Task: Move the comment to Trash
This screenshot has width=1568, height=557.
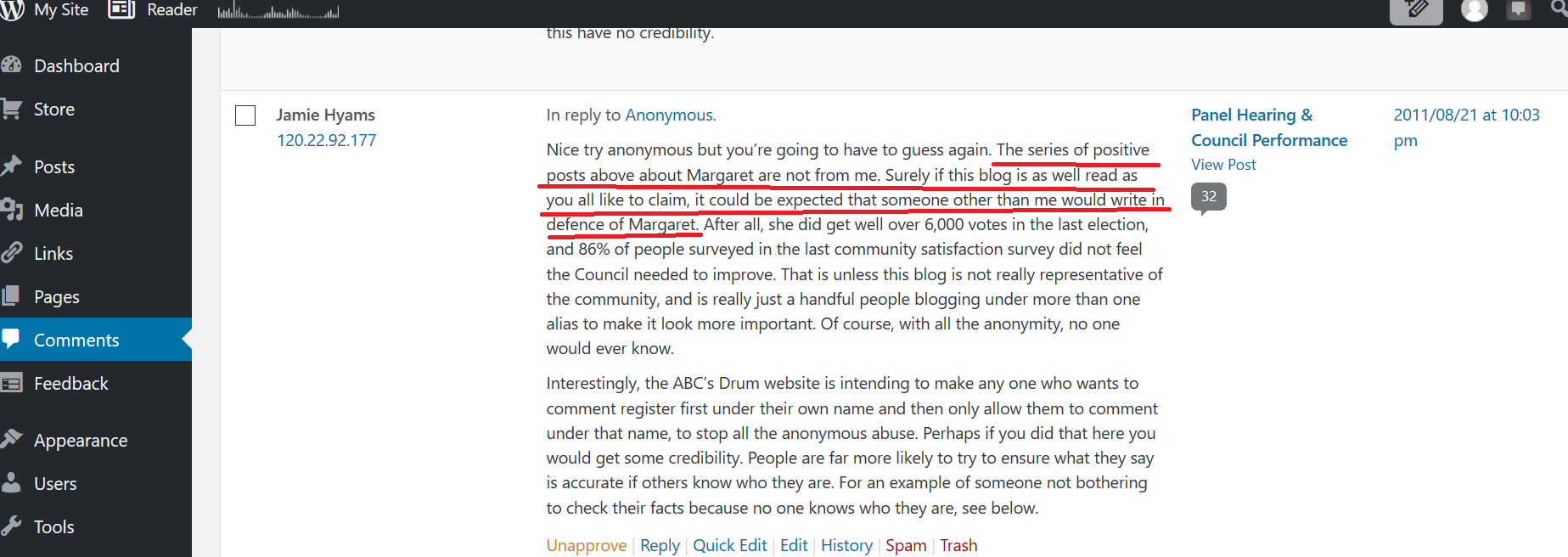Action: tap(958, 545)
